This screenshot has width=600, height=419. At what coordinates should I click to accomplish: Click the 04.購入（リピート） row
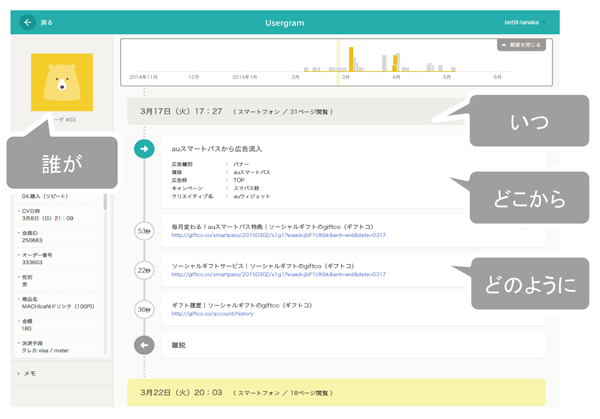[x=45, y=196]
